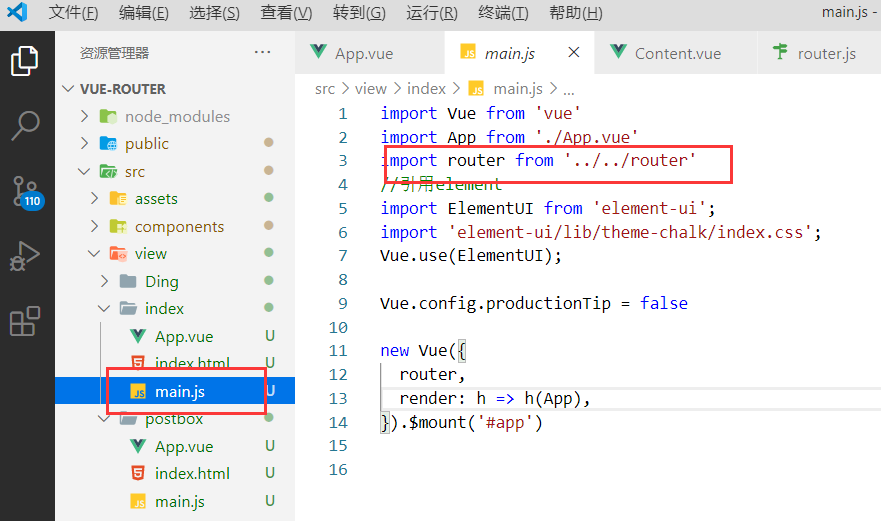Viewport: 881px width, 521px height.
Task: Collapse the index folder
Action: (105, 308)
